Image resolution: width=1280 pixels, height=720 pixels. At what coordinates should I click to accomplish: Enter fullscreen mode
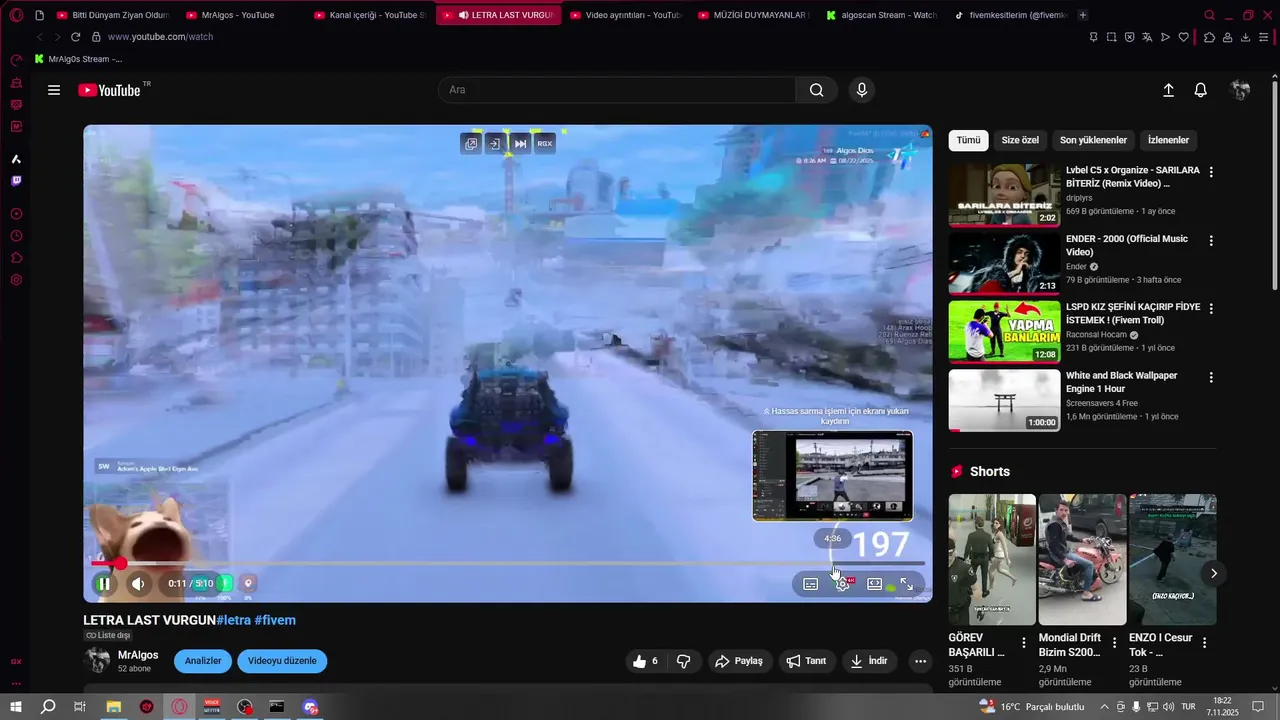907,584
